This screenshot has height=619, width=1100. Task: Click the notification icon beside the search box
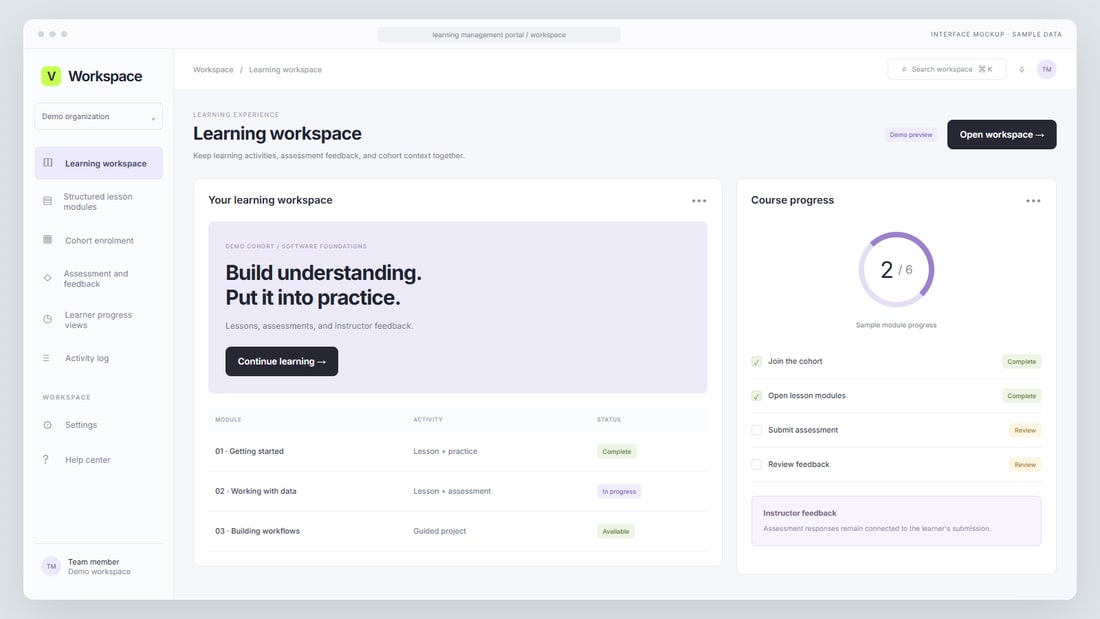pos(1021,69)
